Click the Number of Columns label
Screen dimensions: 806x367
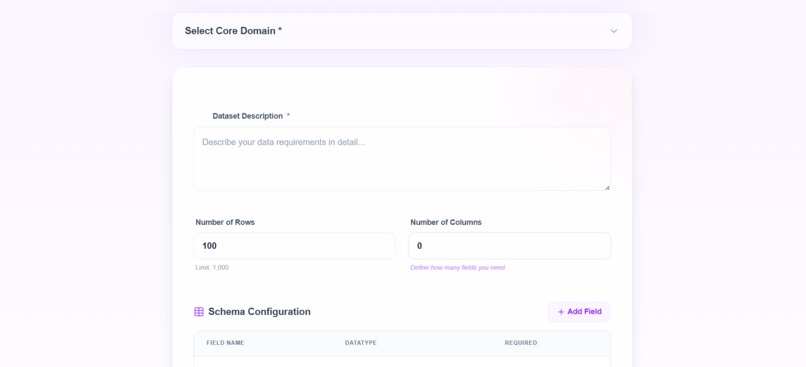click(x=446, y=223)
